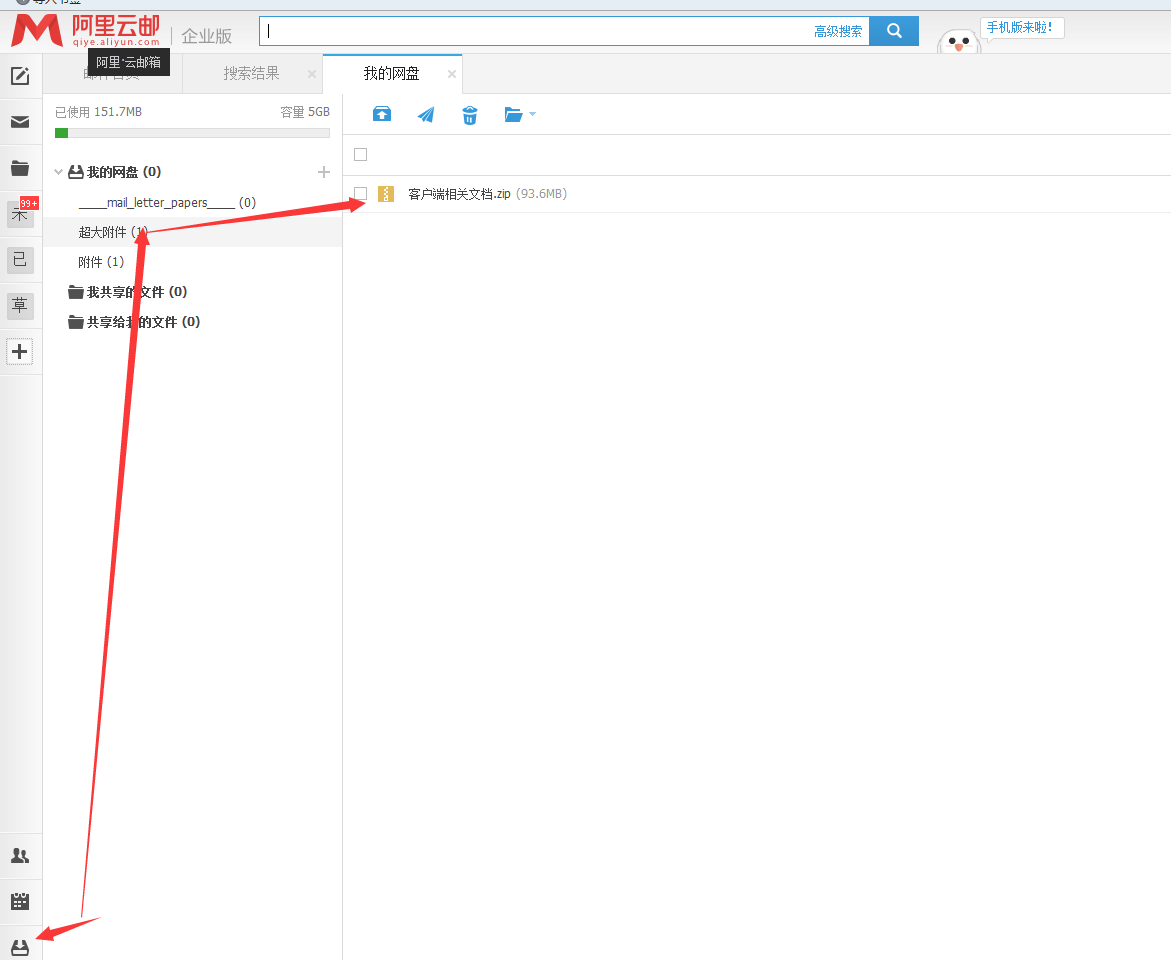Open the contacts icon in sidebar
The width and height of the screenshot is (1171, 960).
click(20, 855)
